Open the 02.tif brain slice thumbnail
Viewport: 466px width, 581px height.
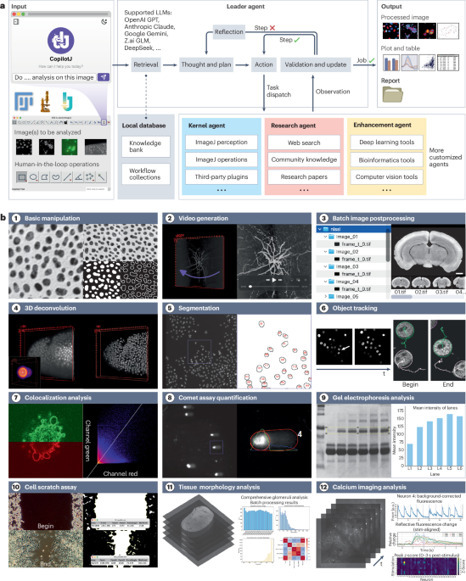pyautogui.click(x=421, y=283)
